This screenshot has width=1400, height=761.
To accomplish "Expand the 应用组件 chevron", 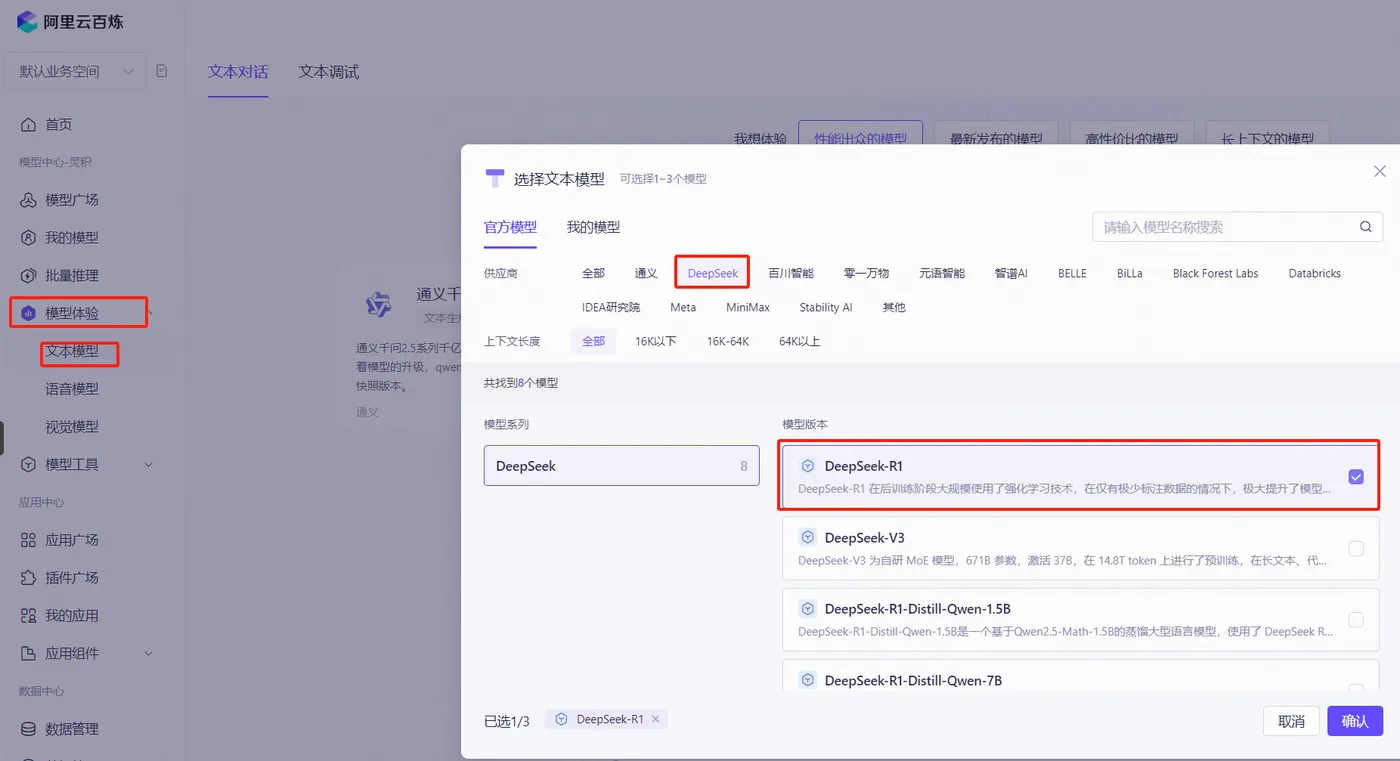I will (149, 654).
